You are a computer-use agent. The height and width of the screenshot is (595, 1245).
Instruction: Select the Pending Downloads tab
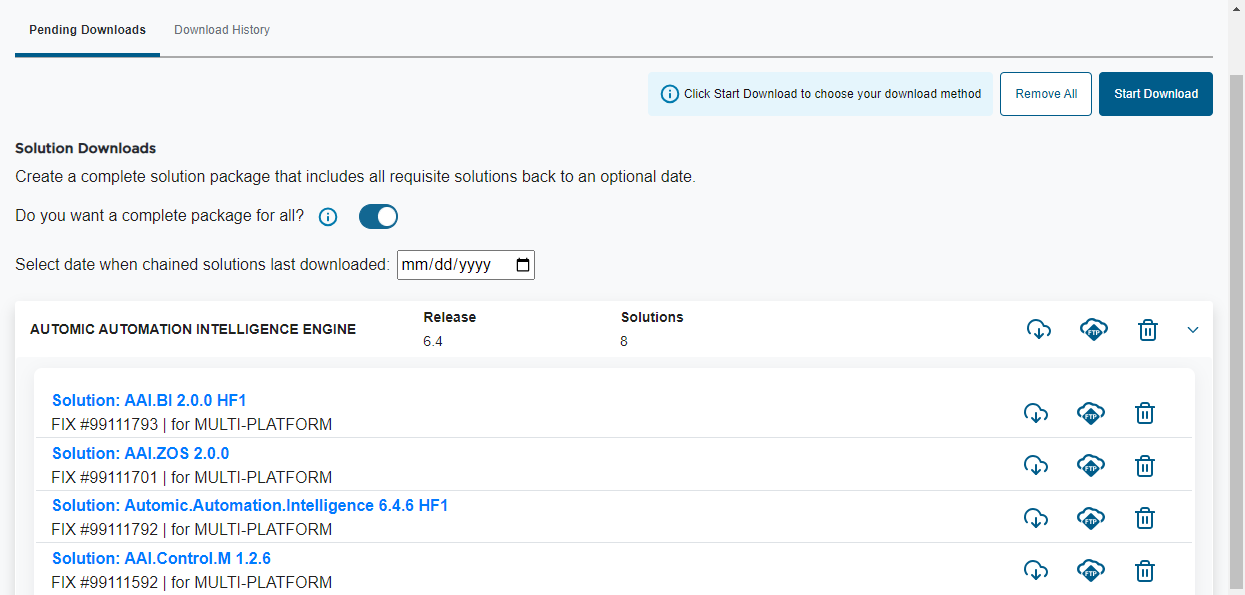tap(87, 30)
